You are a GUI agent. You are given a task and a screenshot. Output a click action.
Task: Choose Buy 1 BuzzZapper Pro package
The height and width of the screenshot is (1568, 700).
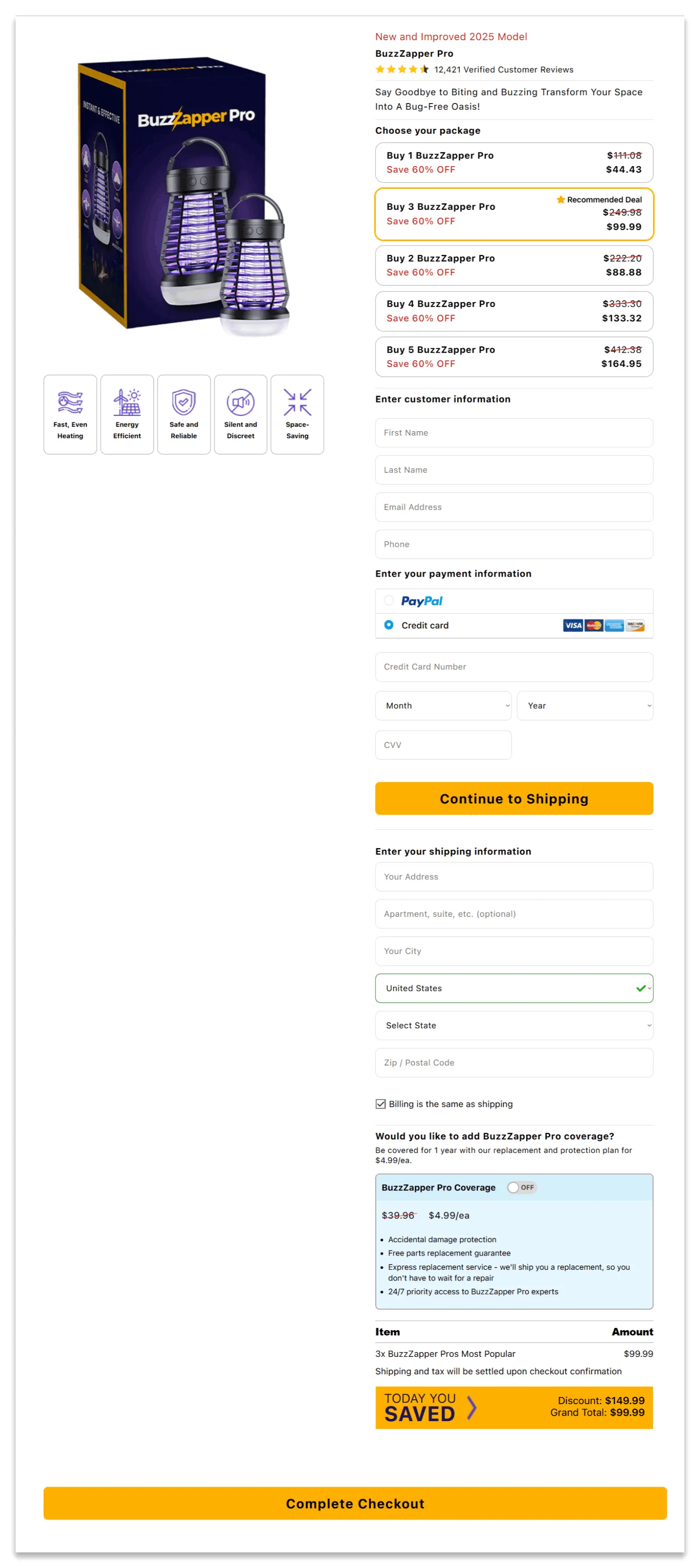coord(514,162)
